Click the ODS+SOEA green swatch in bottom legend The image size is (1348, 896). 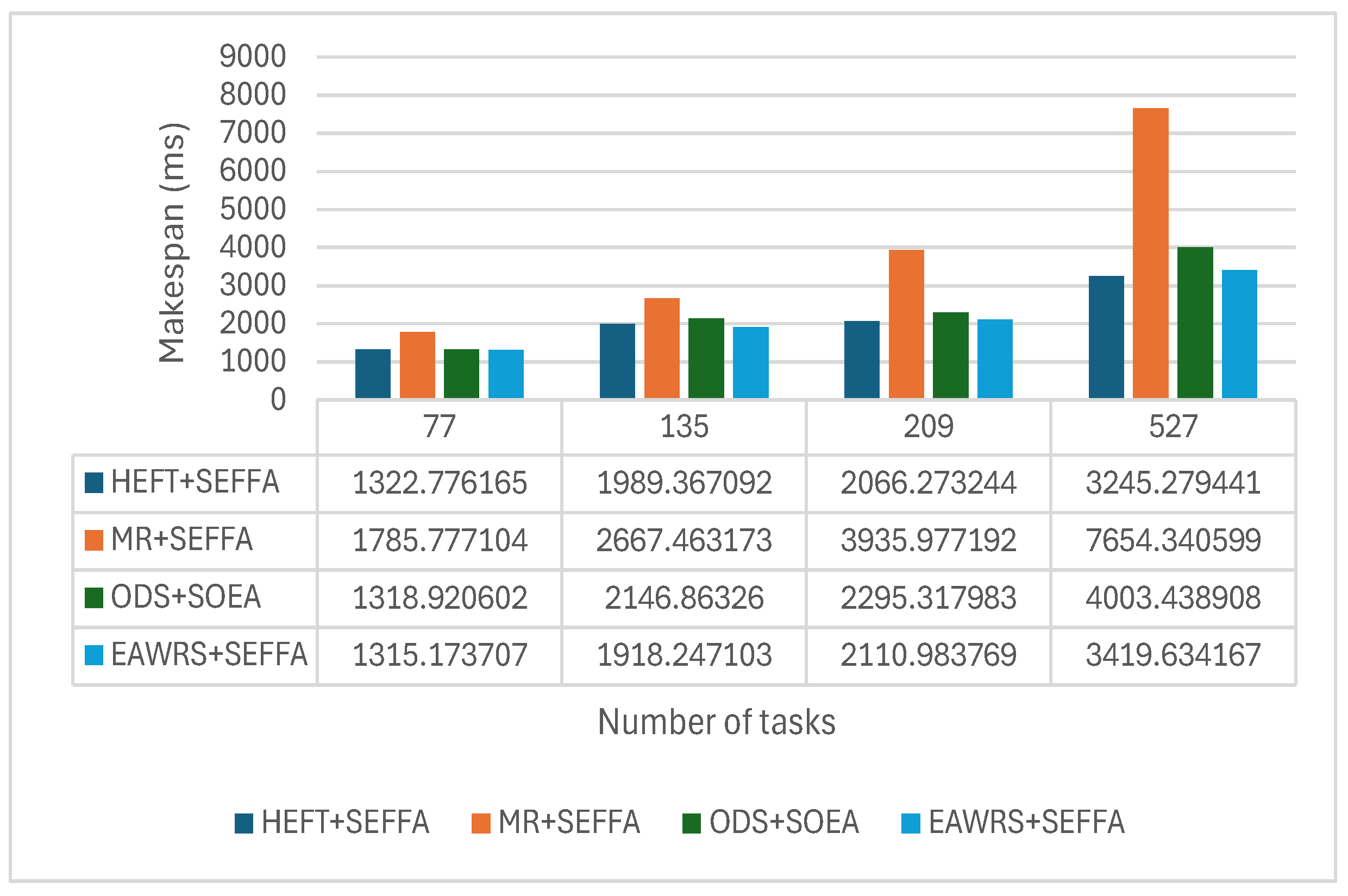tap(692, 823)
